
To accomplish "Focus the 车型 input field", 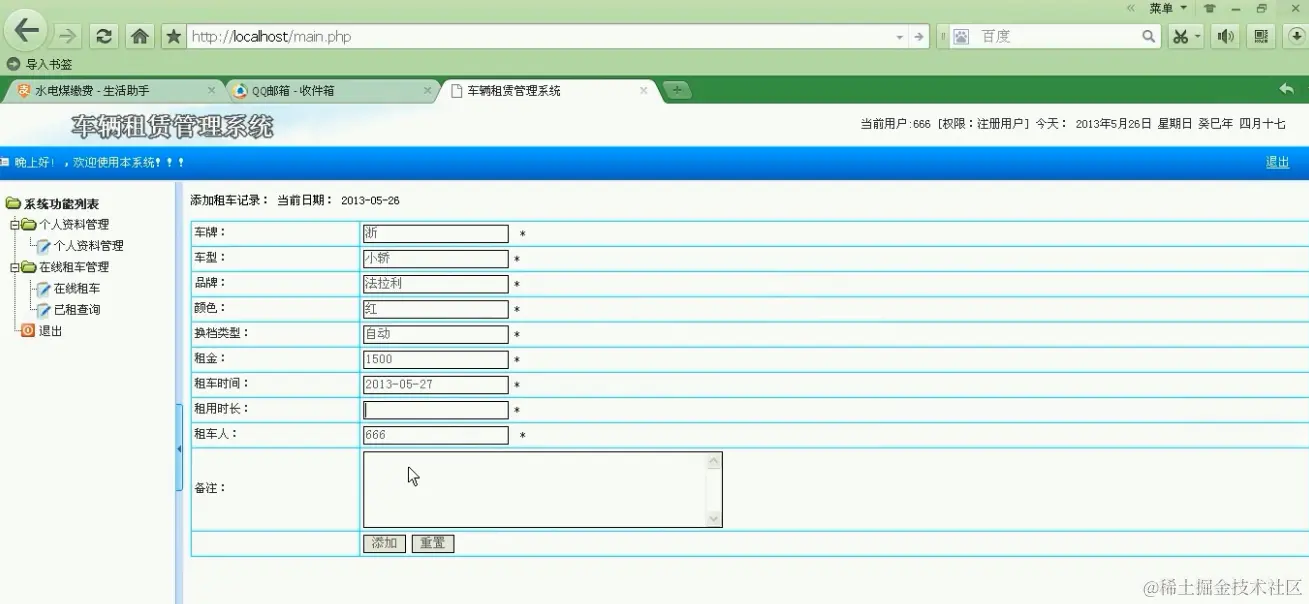I will (x=436, y=259).
